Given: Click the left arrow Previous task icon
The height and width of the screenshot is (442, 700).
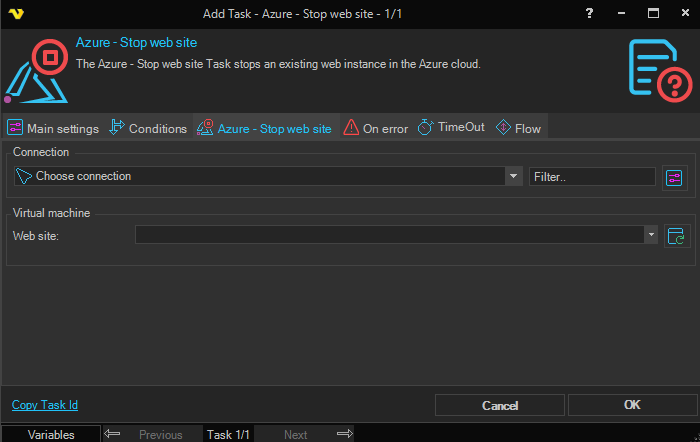Looking at the screenshot, I should point(113,434).
